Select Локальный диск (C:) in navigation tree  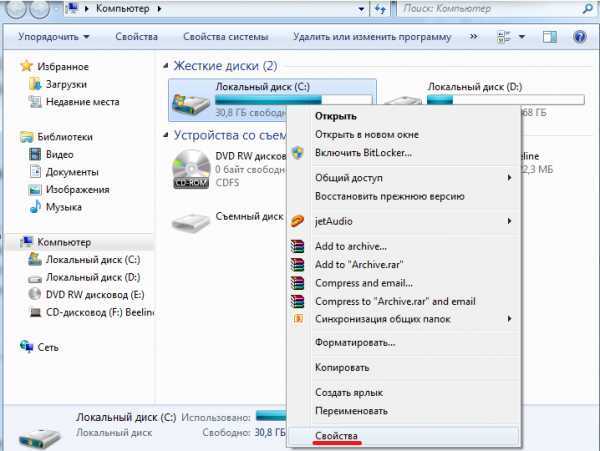(x=93, y=259)
